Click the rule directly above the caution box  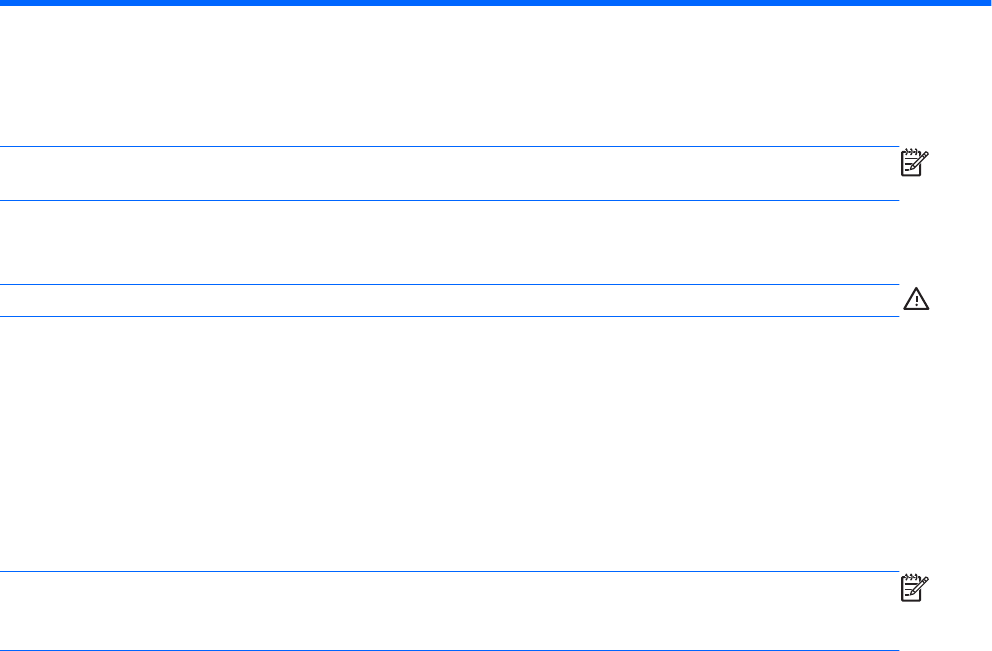[450, 285]
